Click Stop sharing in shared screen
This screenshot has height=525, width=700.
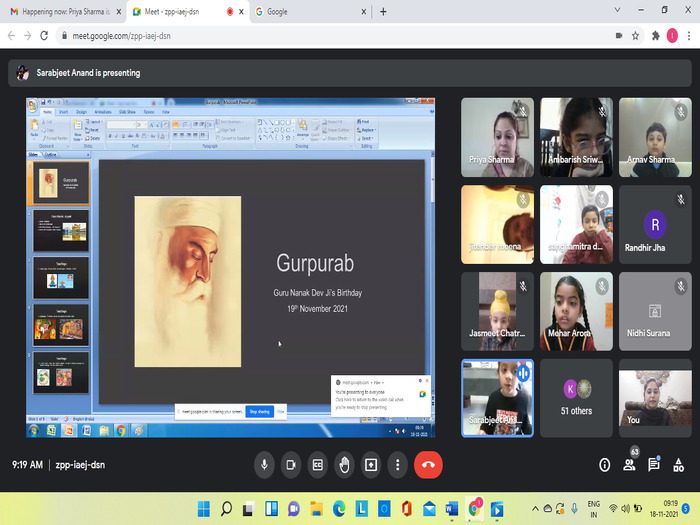pyautogui.click(x=259, y=412)
